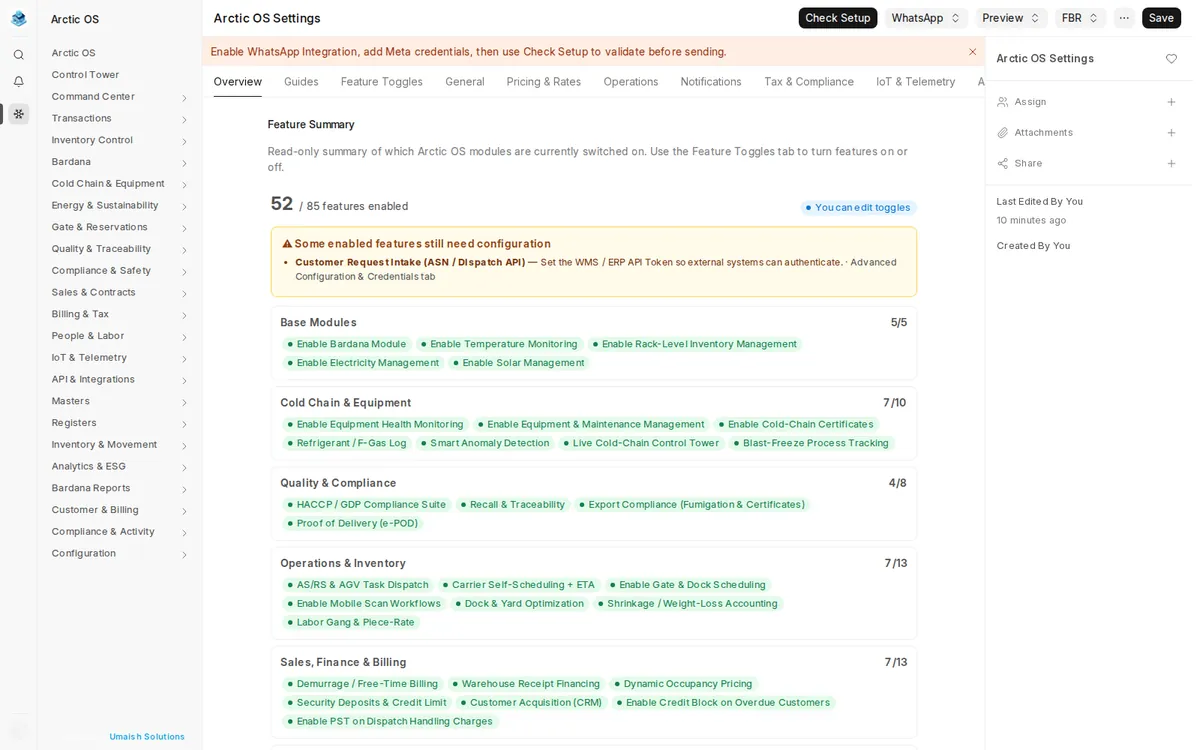Click the Check Setup button
The width and height of the screenshot is (1200, 750).
point(838,18)
